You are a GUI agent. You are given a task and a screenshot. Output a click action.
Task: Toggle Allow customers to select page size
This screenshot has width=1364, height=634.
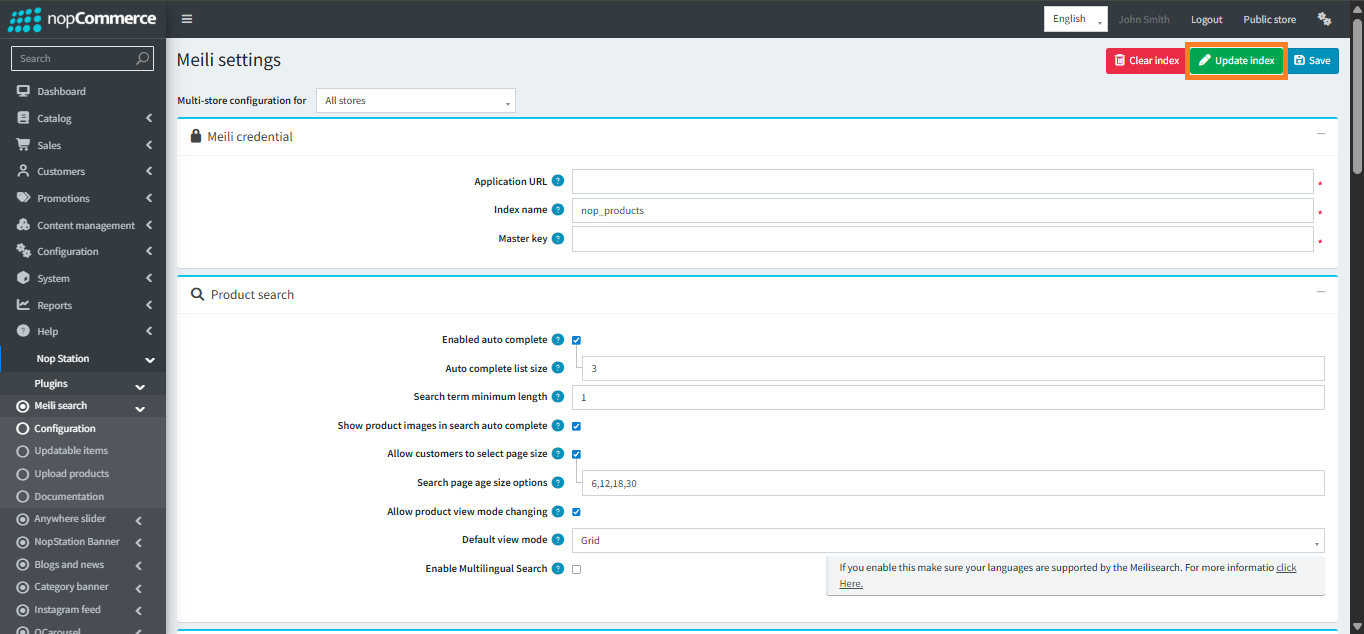[577, 454]
